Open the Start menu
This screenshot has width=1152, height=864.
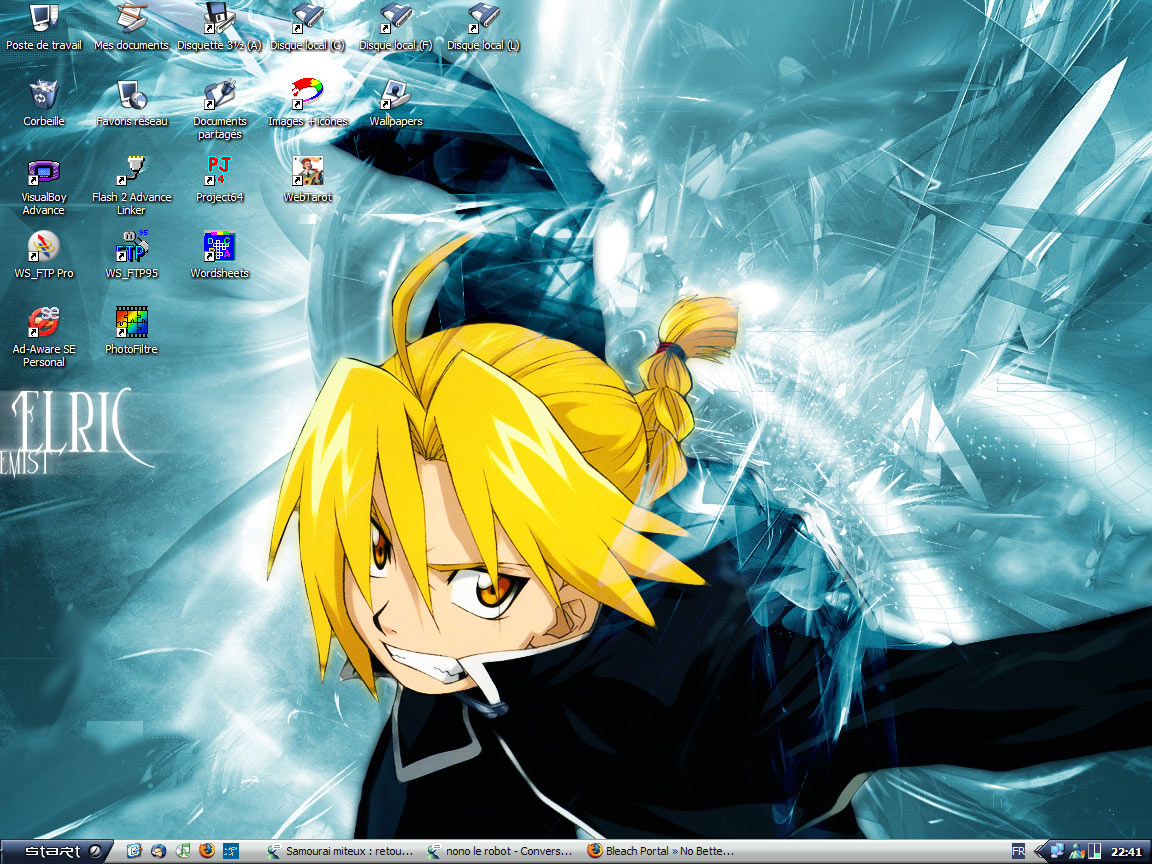(x=57, y=852)
